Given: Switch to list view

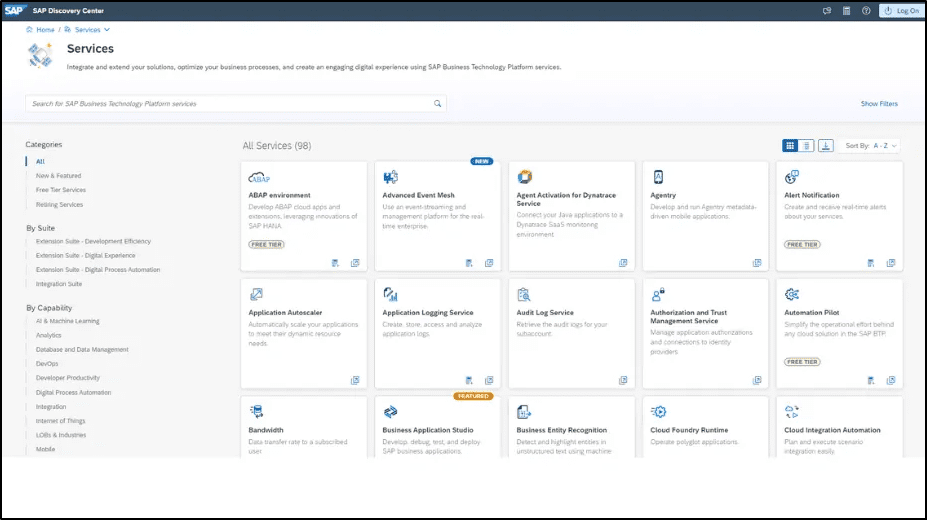Looking at the screenshot, I should [x=806, y=145].
